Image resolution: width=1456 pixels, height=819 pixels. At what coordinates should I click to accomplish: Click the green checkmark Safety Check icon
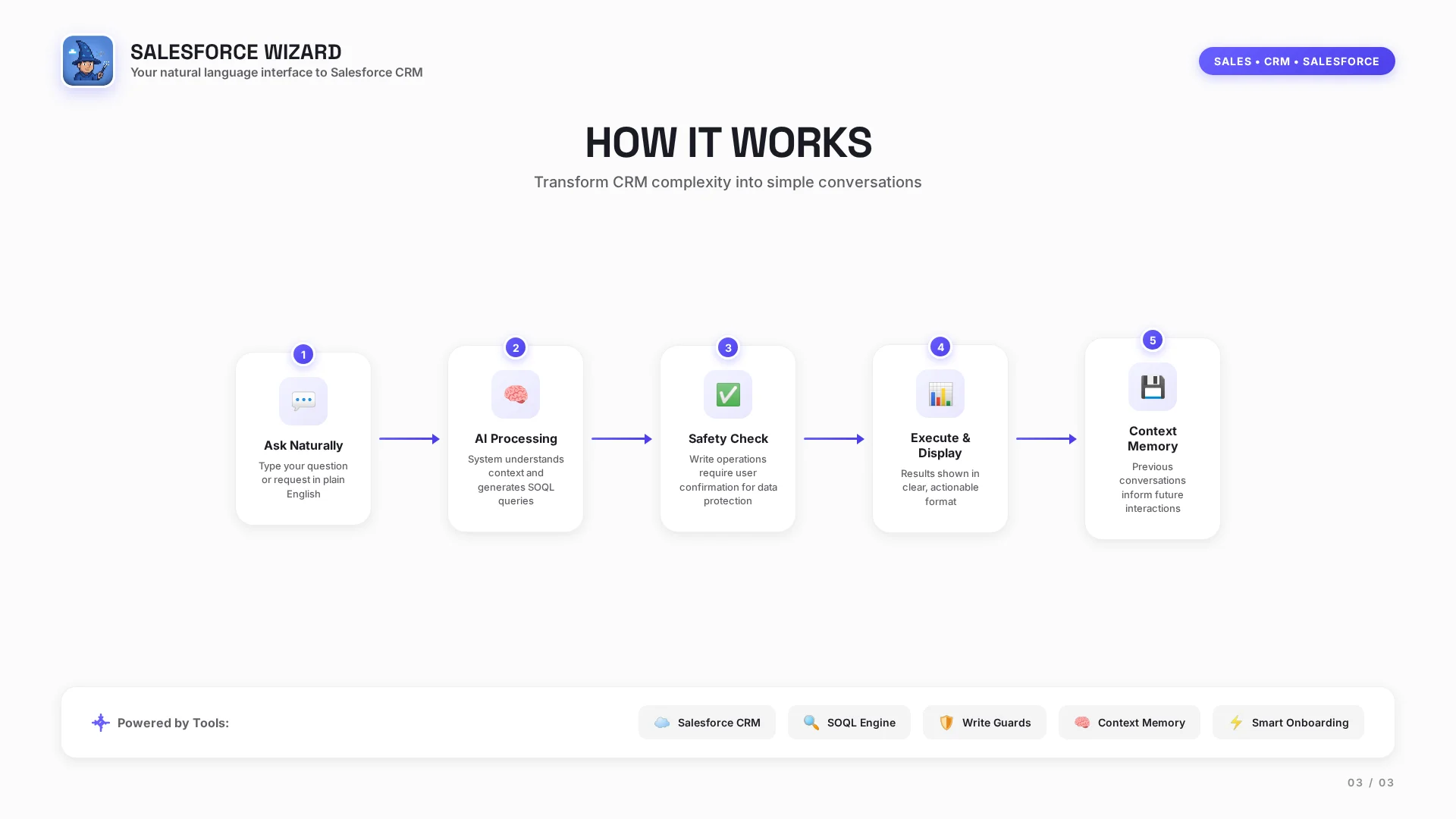[728, 394]
